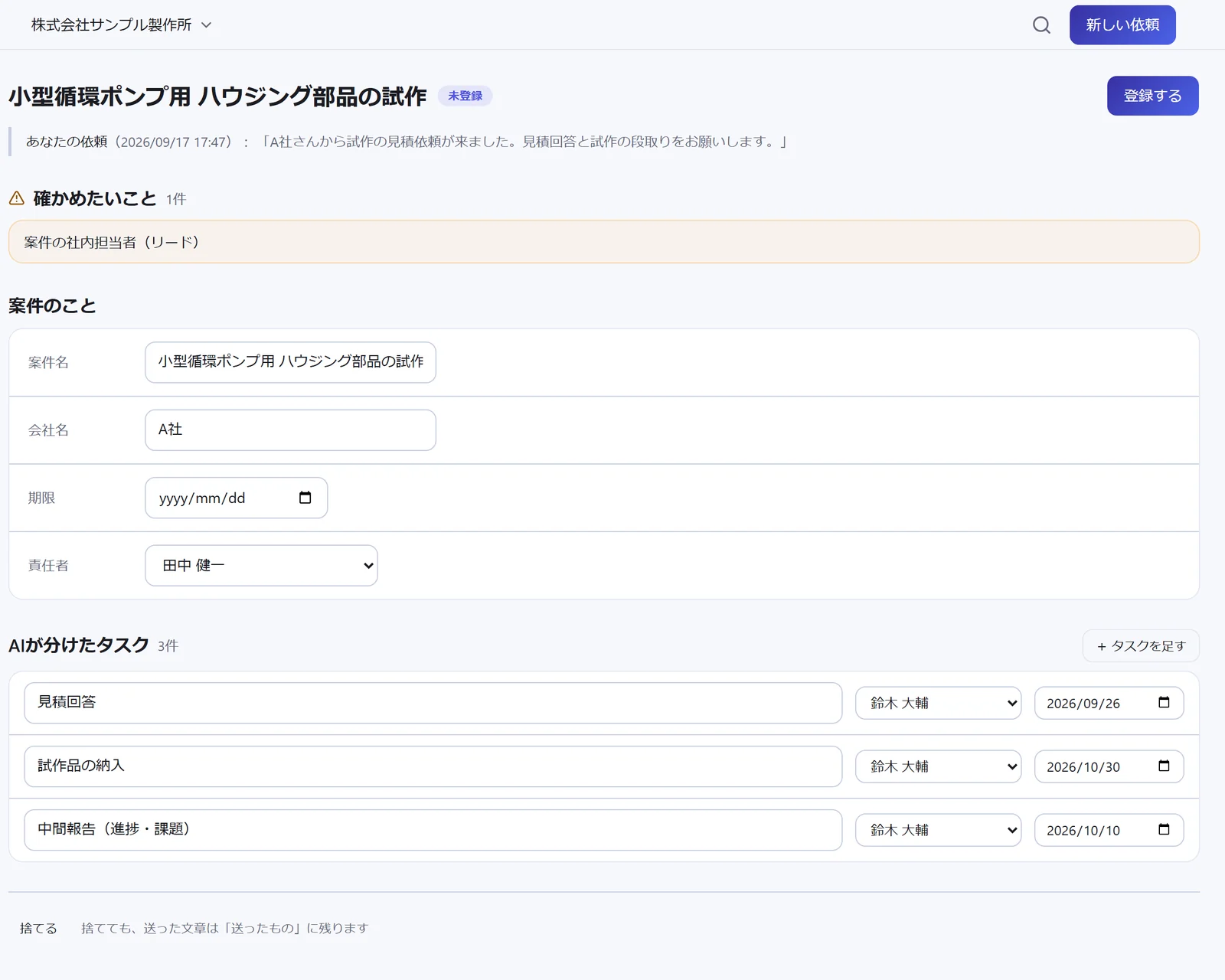The image size is (1225, 980).
Task: Click the search magnifier icon
Action: [1041, 25]
